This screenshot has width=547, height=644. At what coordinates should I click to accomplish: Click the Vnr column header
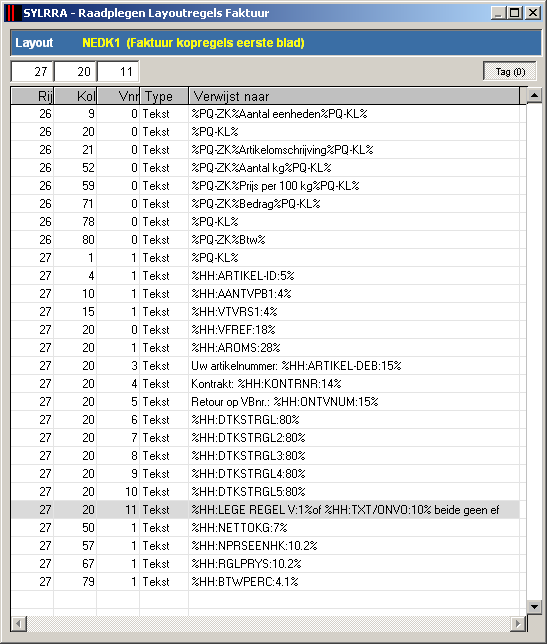pyautogui.click(x=118, y=96)
